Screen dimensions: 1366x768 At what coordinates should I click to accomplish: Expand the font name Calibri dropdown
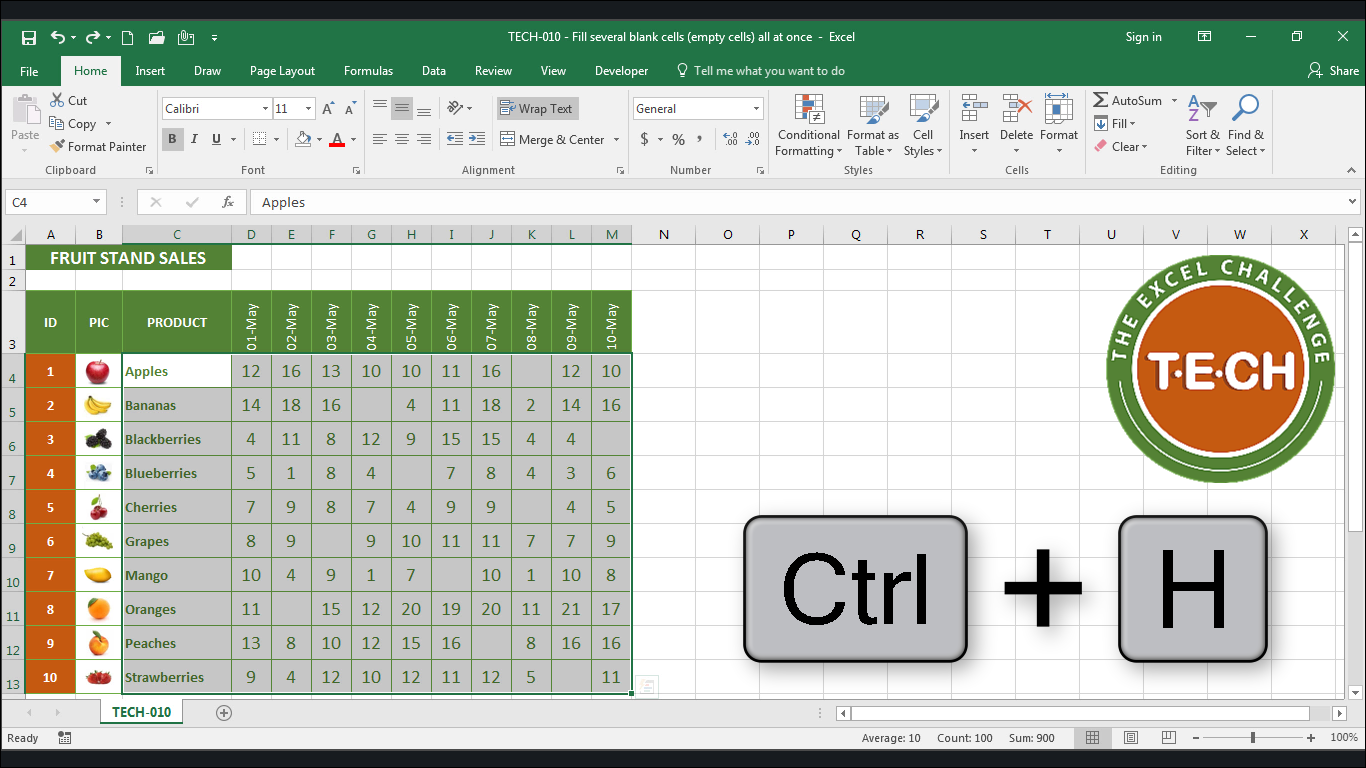265,109
